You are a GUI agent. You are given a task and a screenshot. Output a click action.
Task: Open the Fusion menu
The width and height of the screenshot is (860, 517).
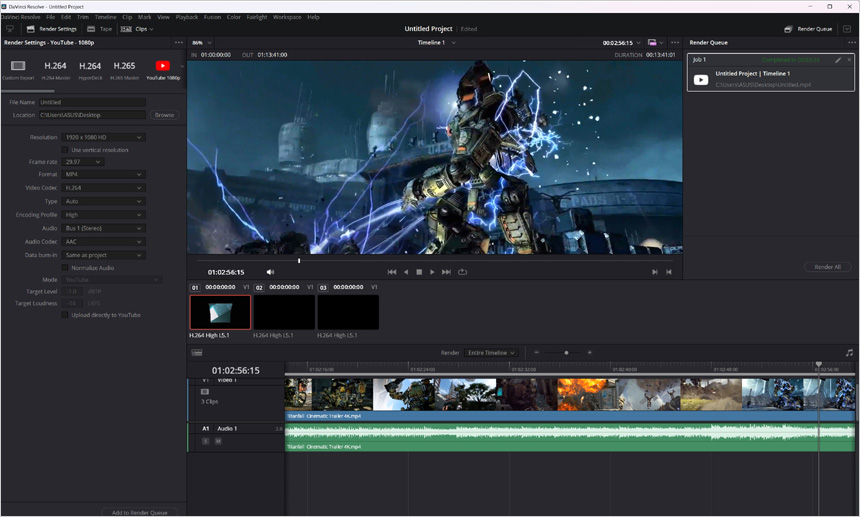pos(212,17)
